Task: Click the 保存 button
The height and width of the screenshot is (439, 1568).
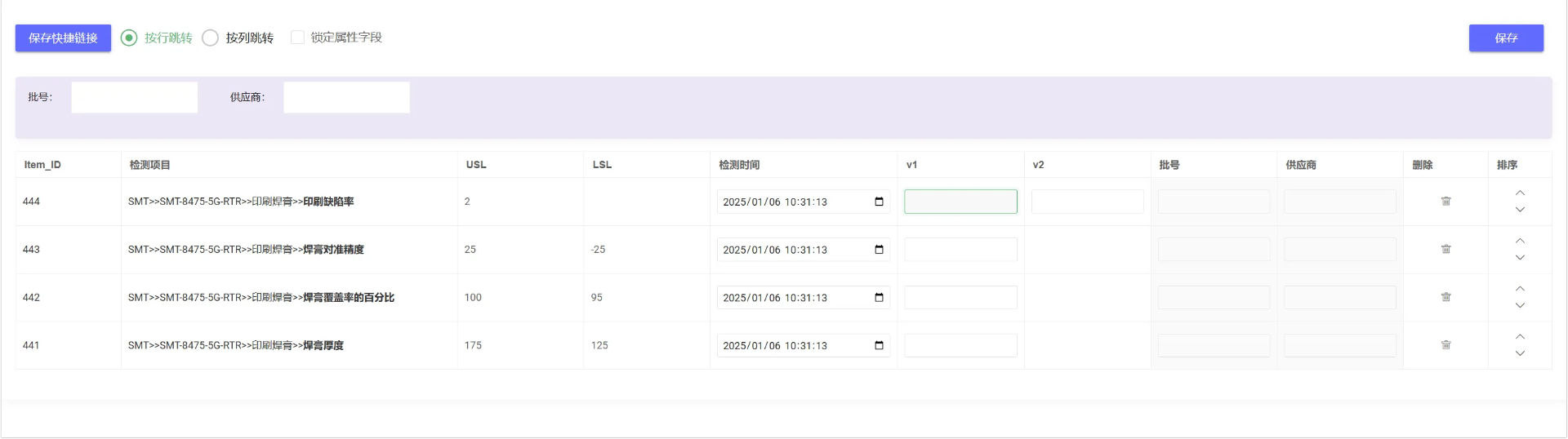Action: coord(1506,38)
